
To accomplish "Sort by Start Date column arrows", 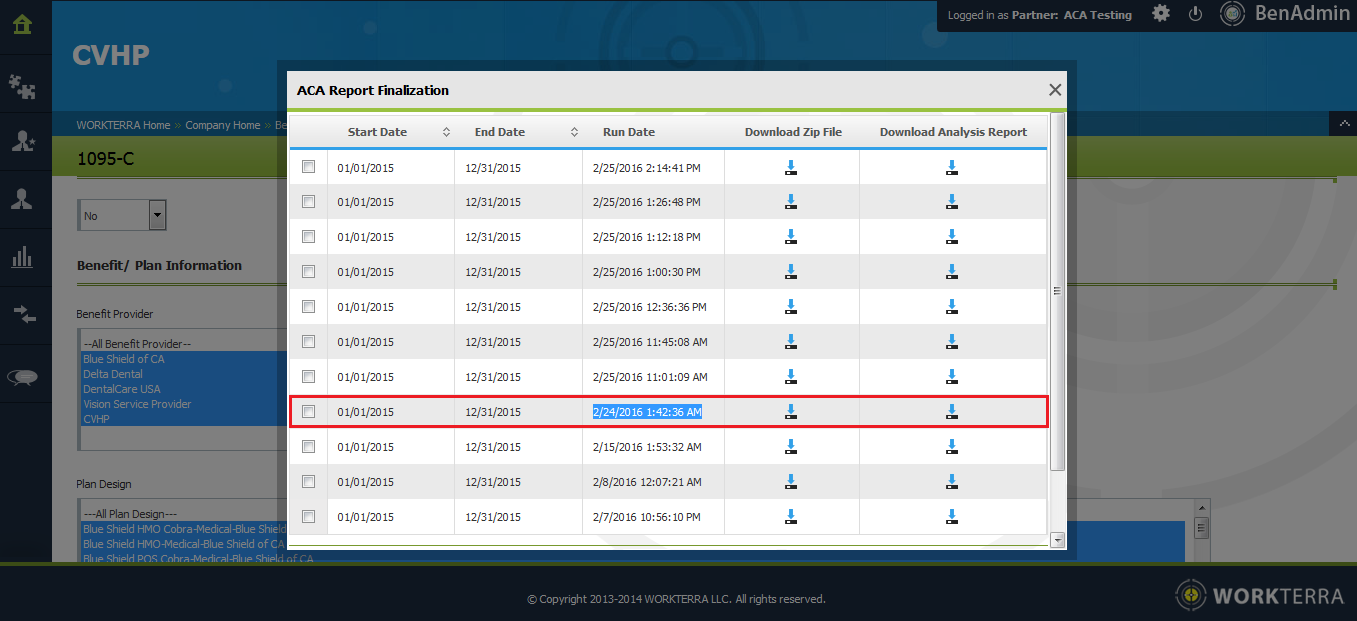I will pos(446,132).
